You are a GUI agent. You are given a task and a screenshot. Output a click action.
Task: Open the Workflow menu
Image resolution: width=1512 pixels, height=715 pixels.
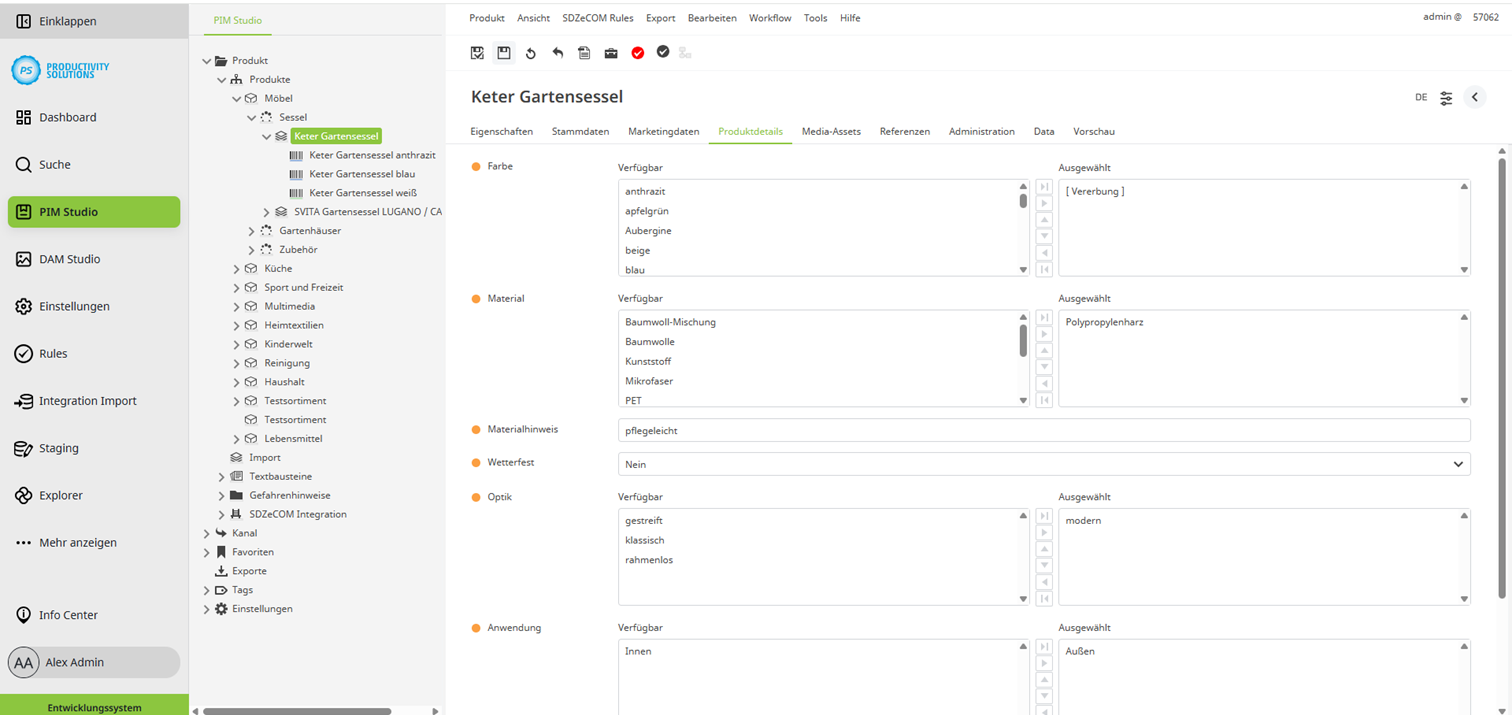click(769, 18)
